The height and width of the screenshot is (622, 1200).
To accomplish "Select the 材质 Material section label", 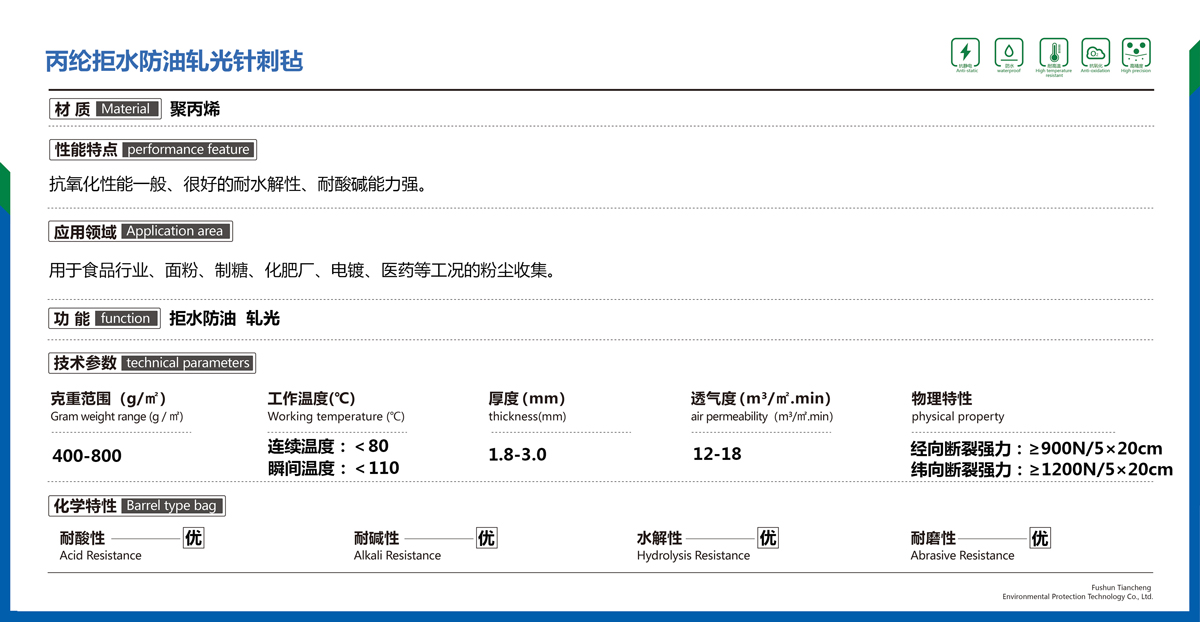I will click(104, 109).
